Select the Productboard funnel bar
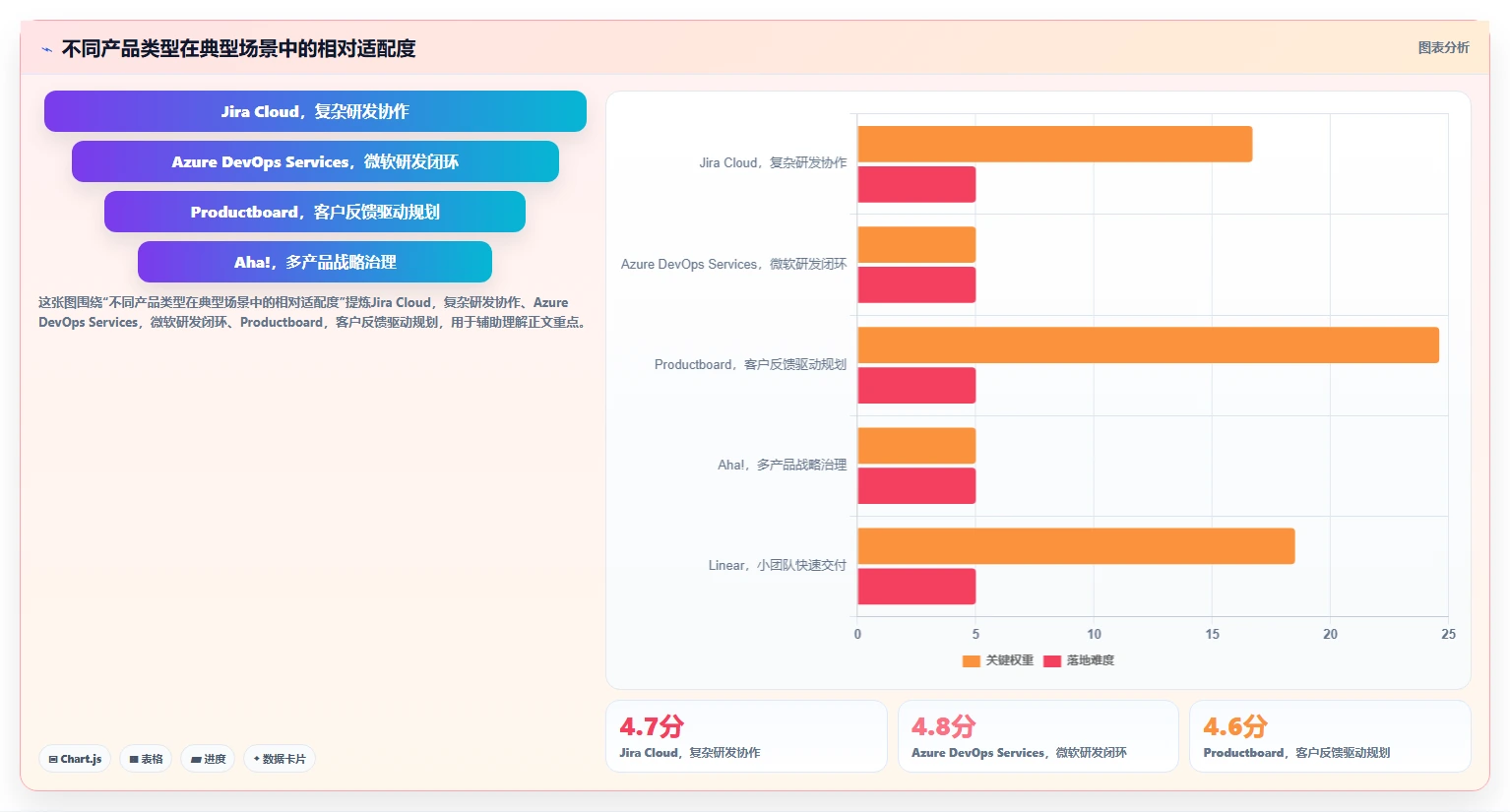Image resolution: width=1510 pixels, height=812 pixels. click(x=315, y=212)
